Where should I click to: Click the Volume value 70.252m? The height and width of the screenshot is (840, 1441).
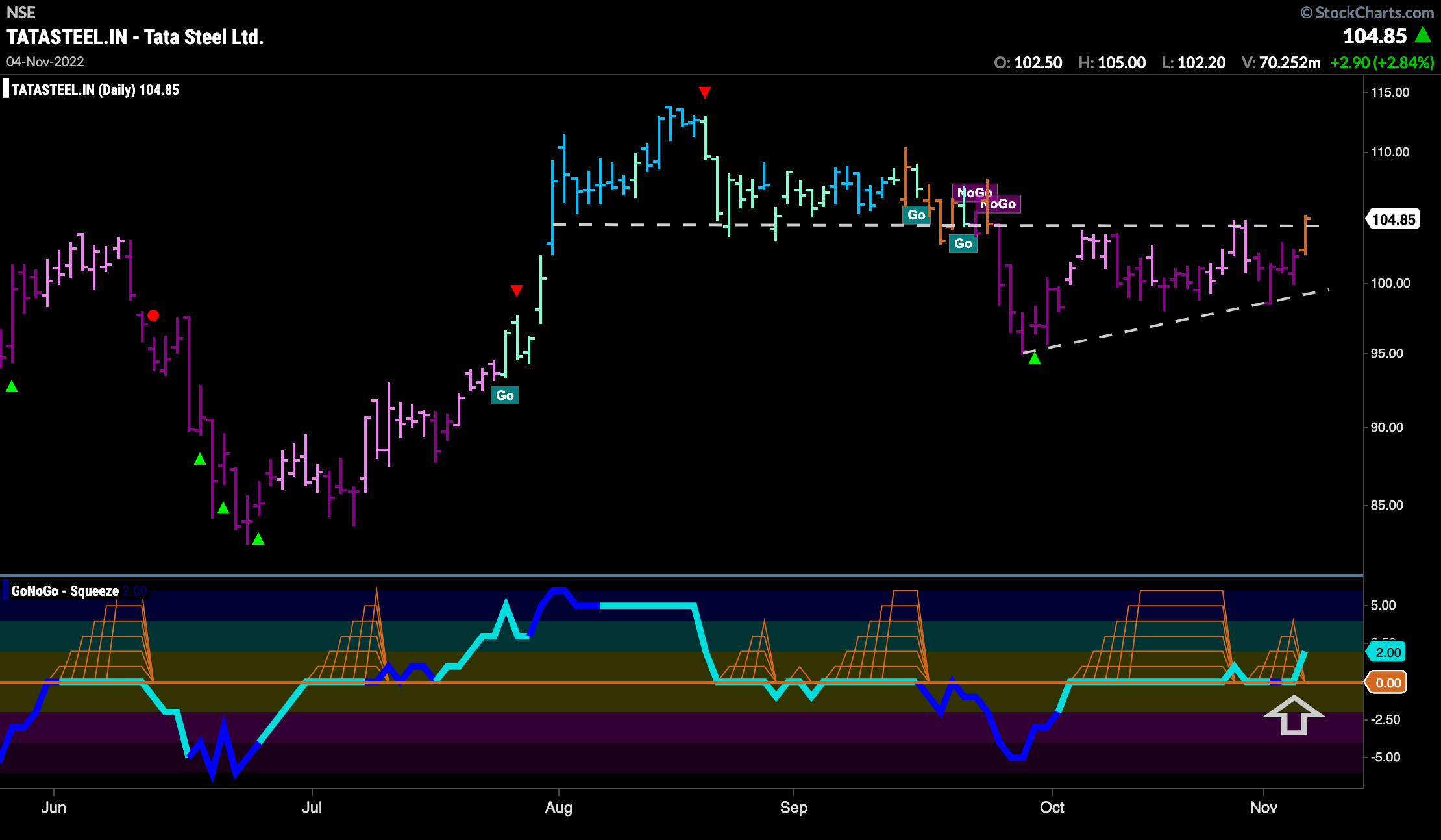click(1290, 63)
